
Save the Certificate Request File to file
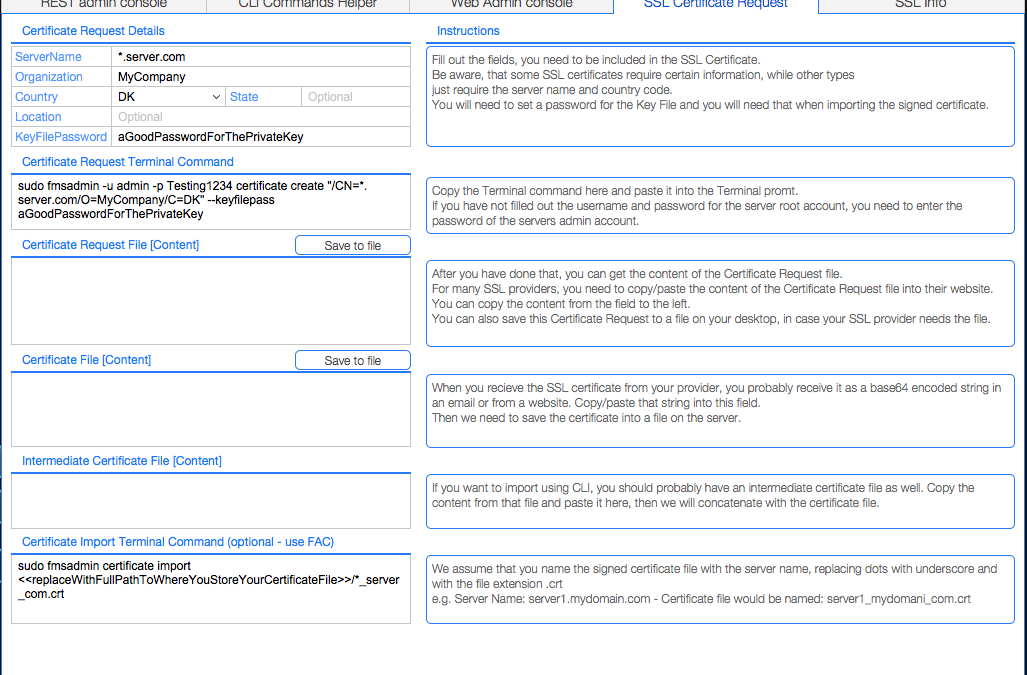[x=352, y=246]
